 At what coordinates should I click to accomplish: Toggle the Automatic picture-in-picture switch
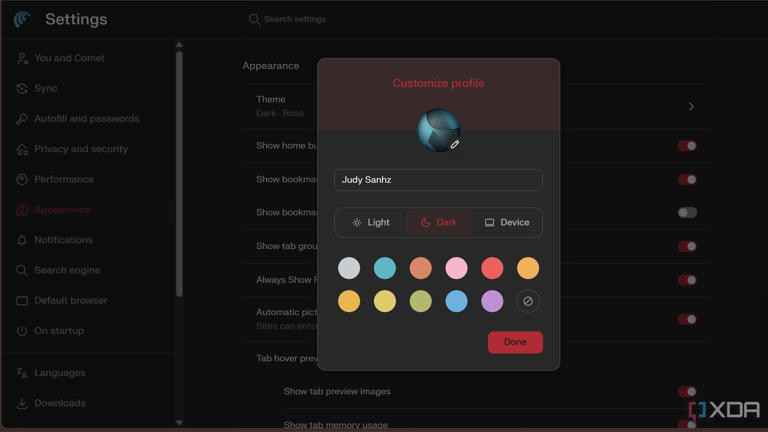[687, 319]
